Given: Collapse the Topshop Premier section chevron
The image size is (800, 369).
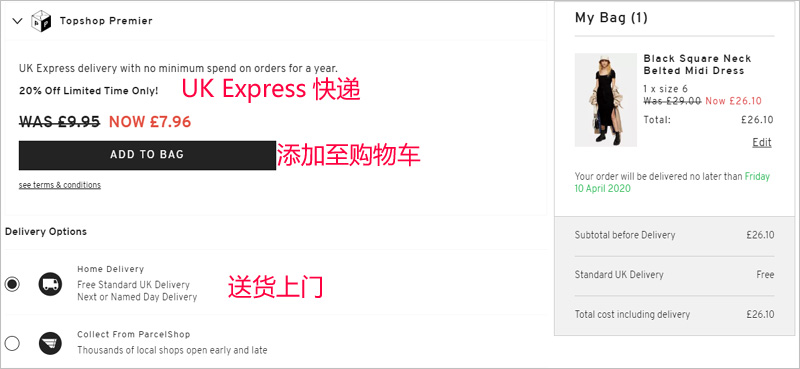Looking at the screenshot, I should (x=17, y=21).
